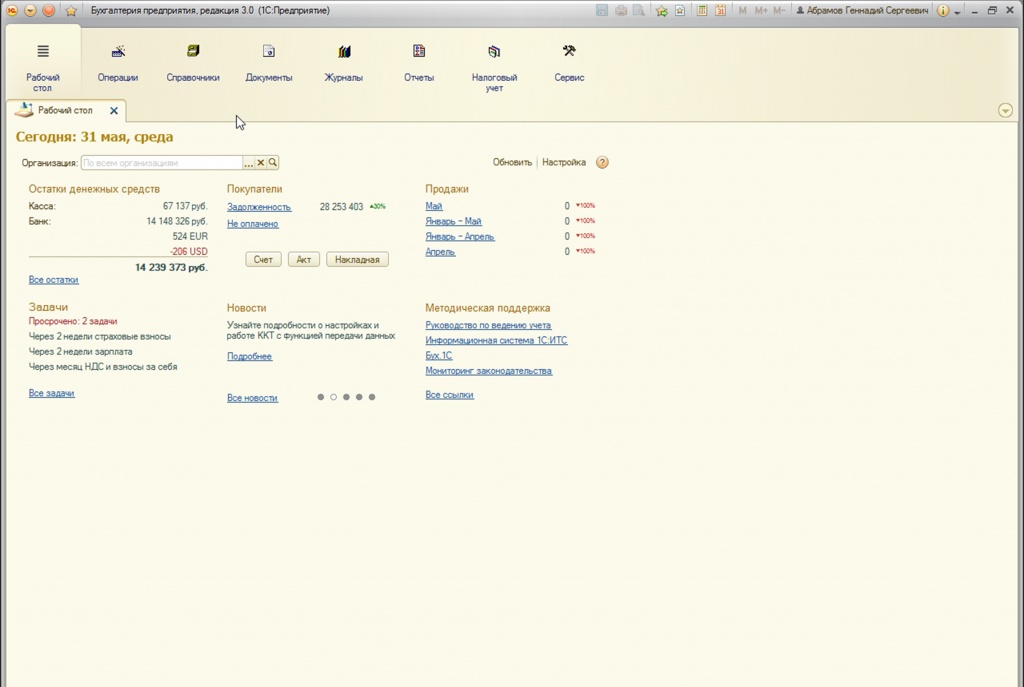Open Руководство по ведению учета link
1024x687 pixels.
tap(488, 325)
